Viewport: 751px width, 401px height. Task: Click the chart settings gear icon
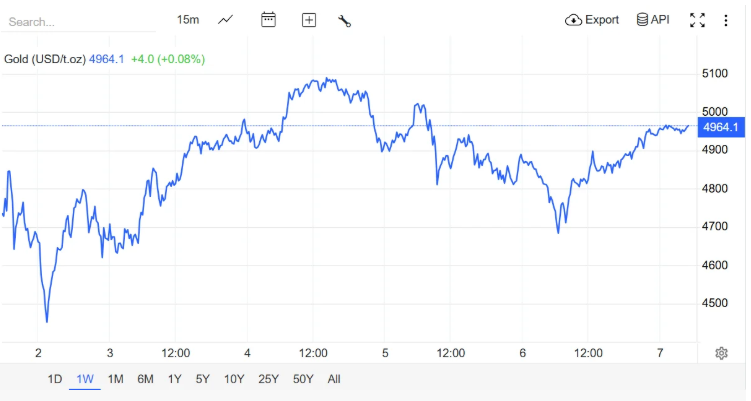(721, 353)
